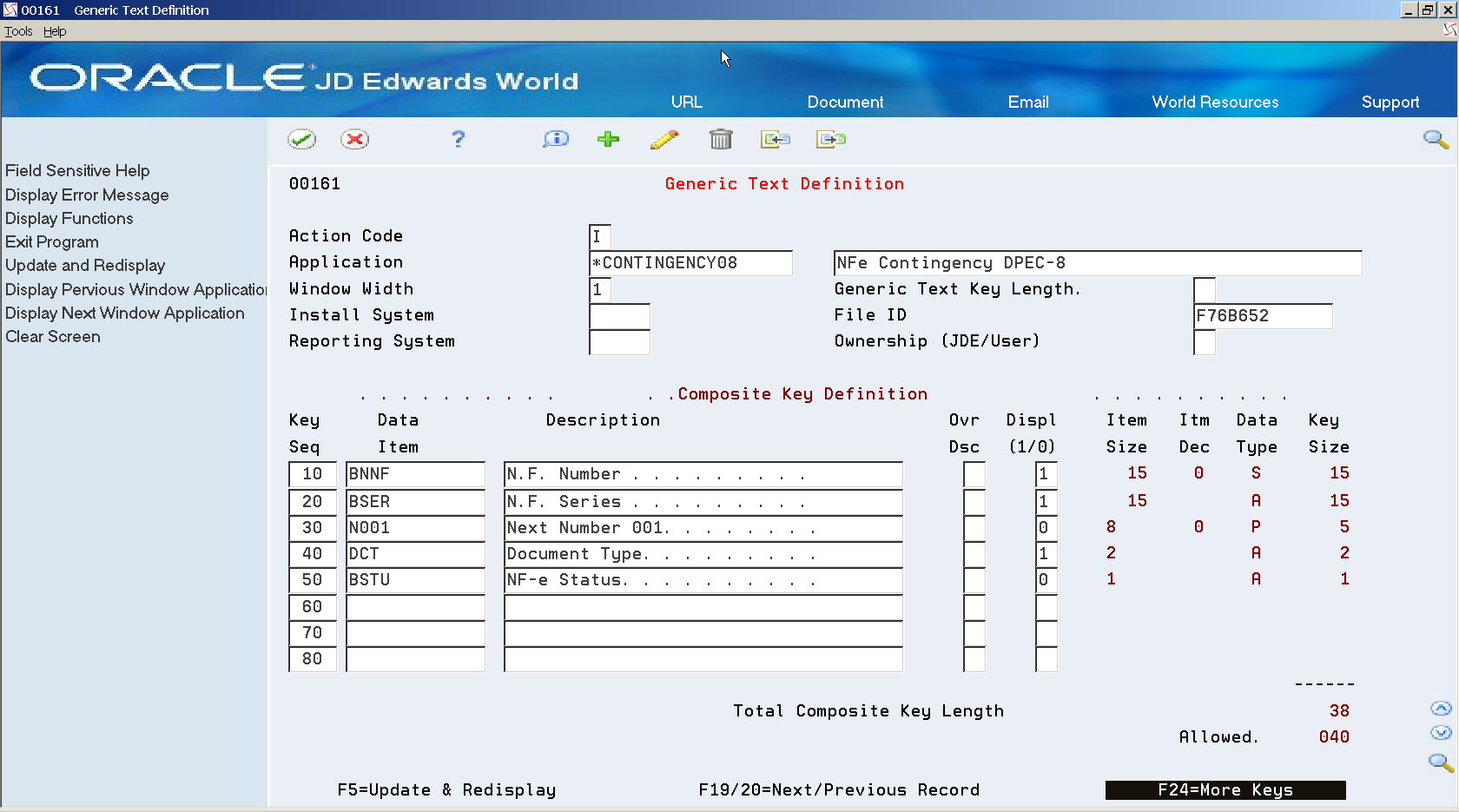Select Update and Redisplay

click(85, 265)
